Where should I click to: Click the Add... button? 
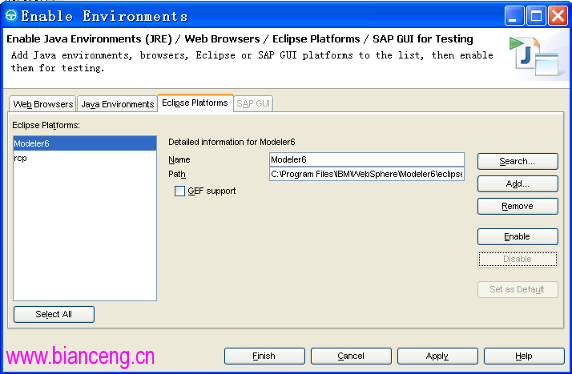517,184
